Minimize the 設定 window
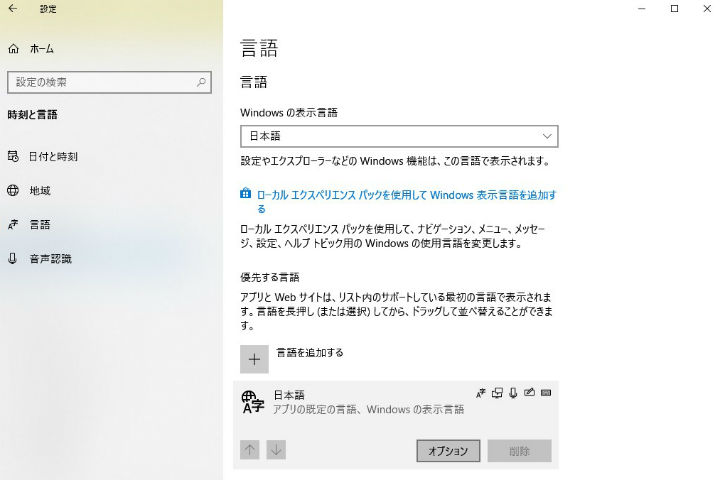 coord(642,9)
